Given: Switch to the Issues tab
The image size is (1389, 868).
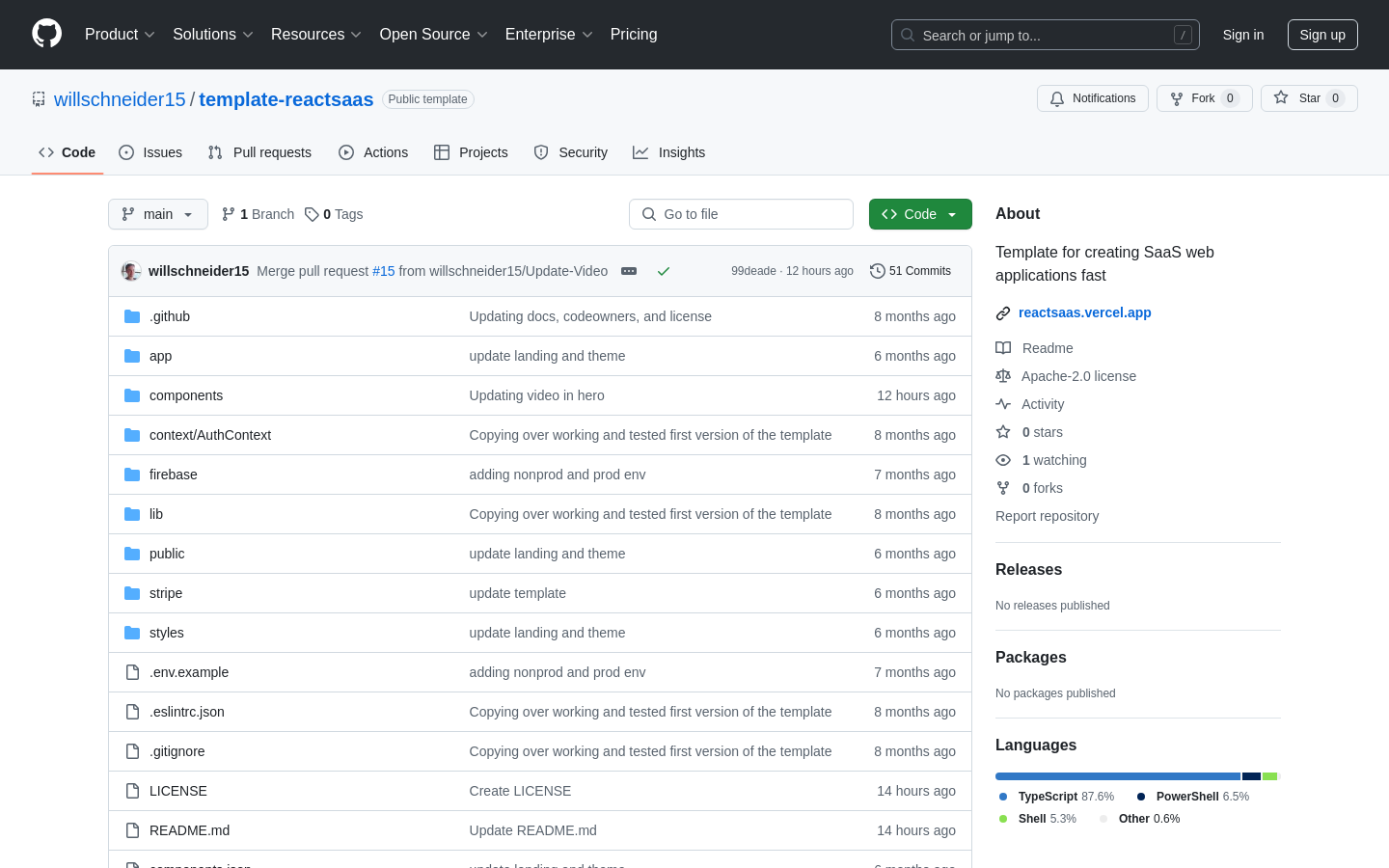Looking at the screenshot, I should tap(150, 152).
